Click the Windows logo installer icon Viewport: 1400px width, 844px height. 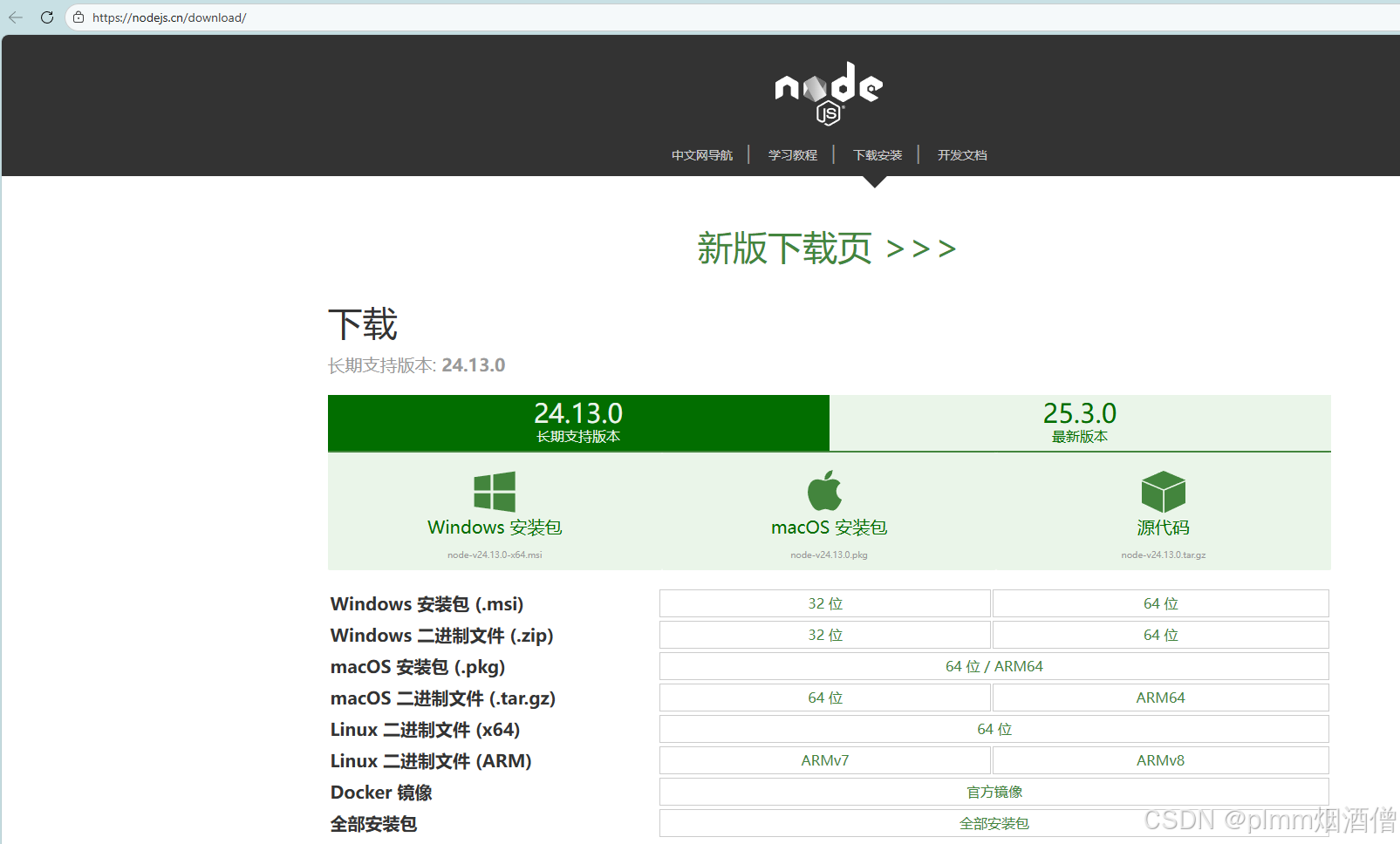coord(495,492)
